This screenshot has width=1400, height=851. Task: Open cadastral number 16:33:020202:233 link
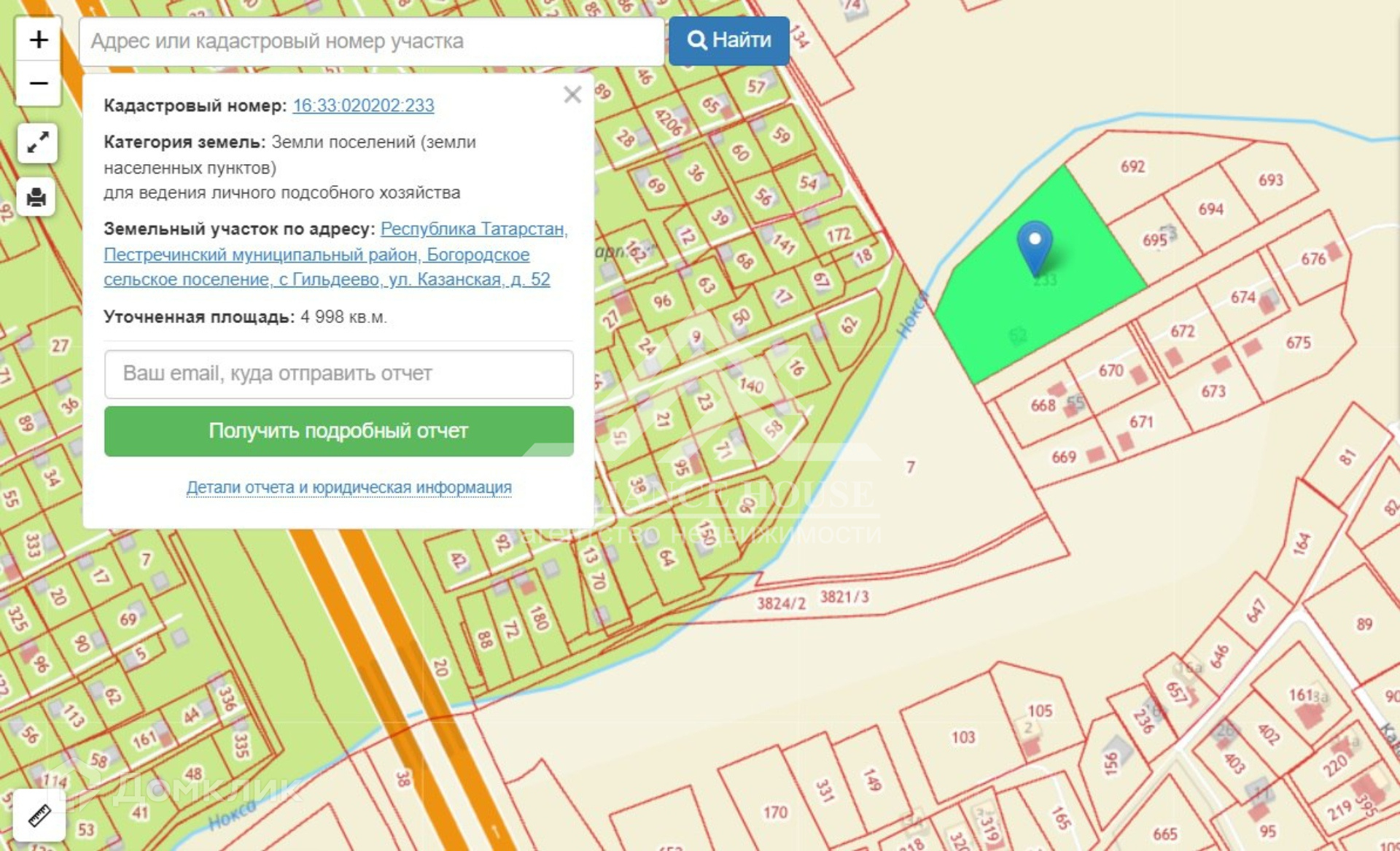point(363,106)
